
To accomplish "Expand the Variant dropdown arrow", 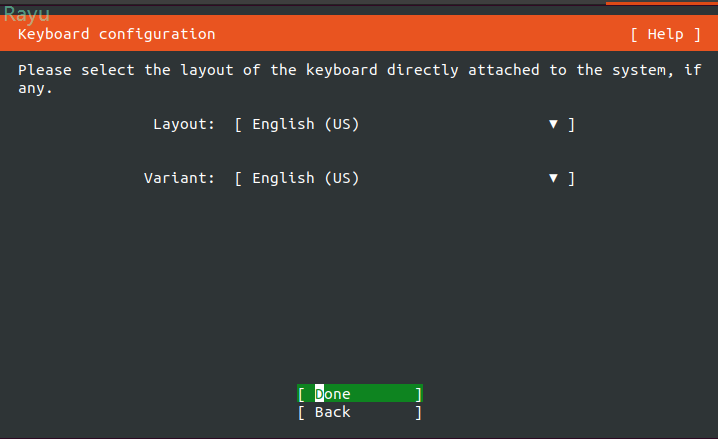I will tap(553, 178).
